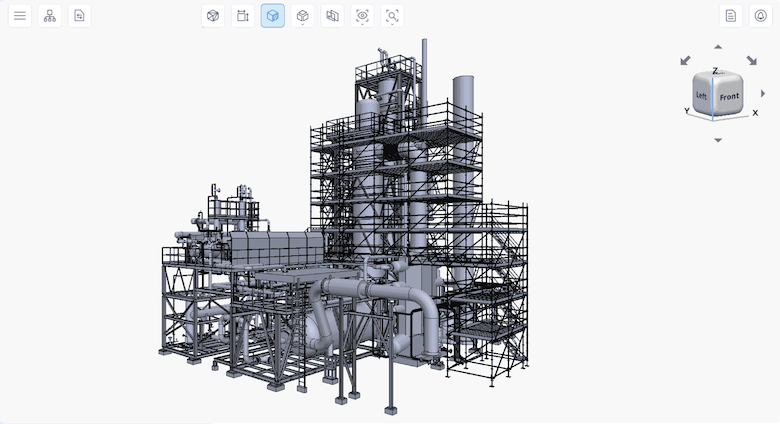Click the camera projection toolbar icon
This screenshot has height=424, width=780.
[243, 16]
